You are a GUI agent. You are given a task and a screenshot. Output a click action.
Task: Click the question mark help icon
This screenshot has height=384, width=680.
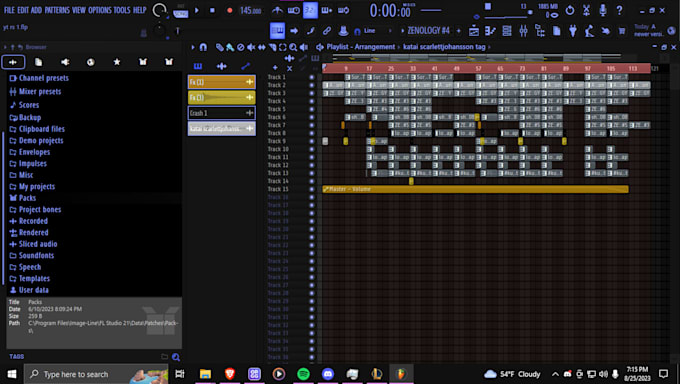tap(619, 10)
